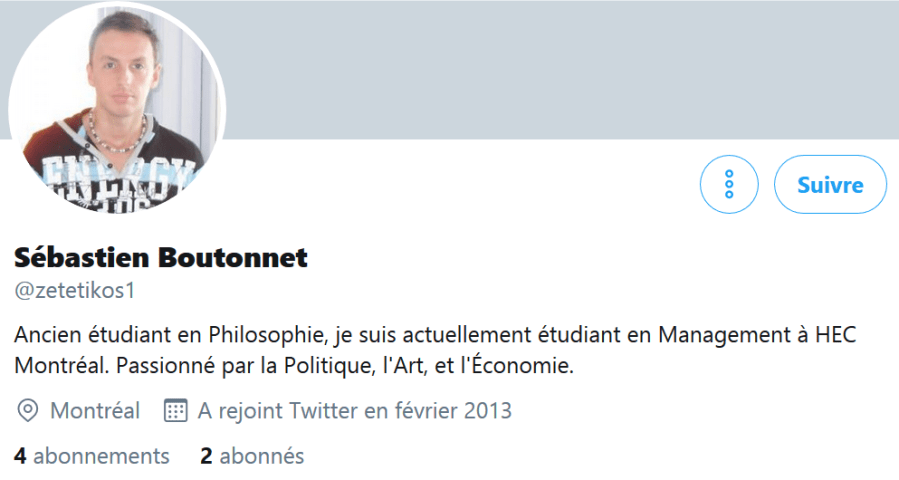Click the 'A rejoint Twitter en février 2013' text

354,410
